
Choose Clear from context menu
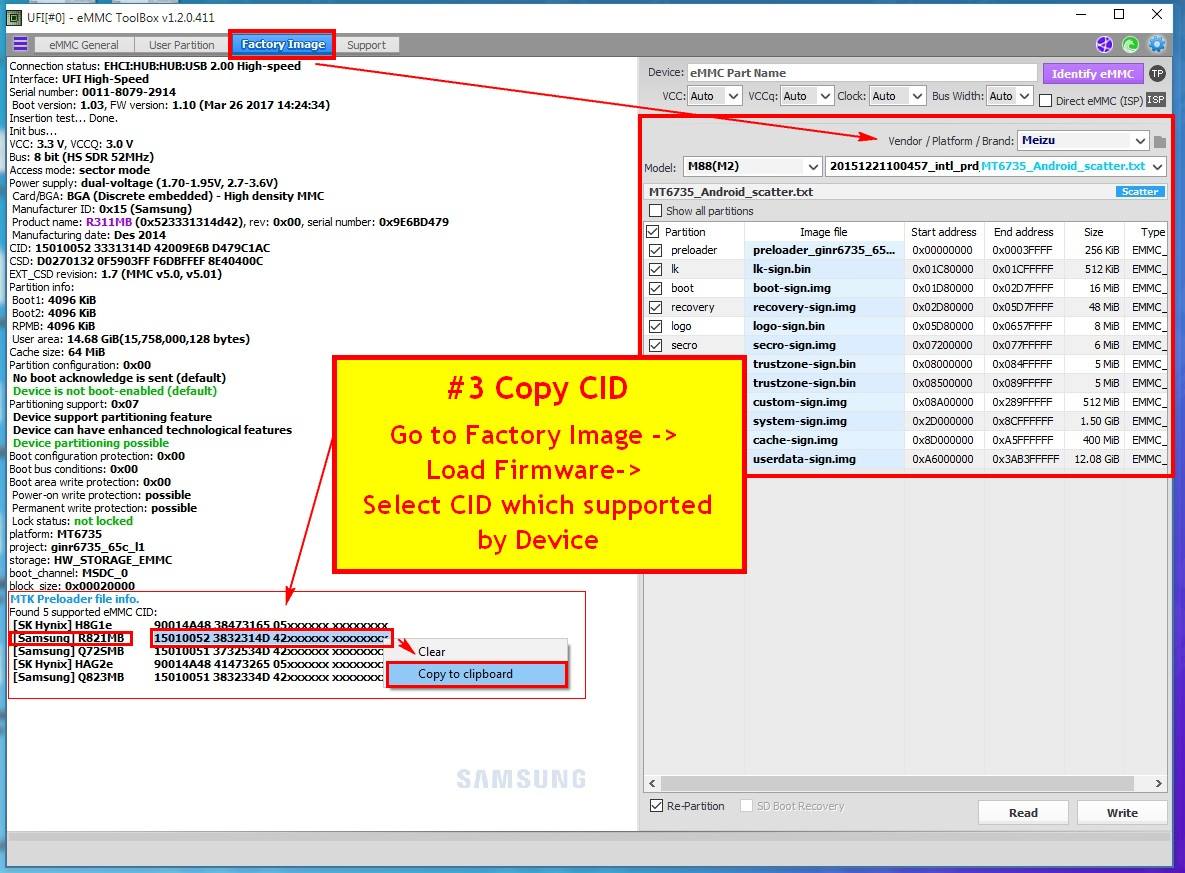476,652
